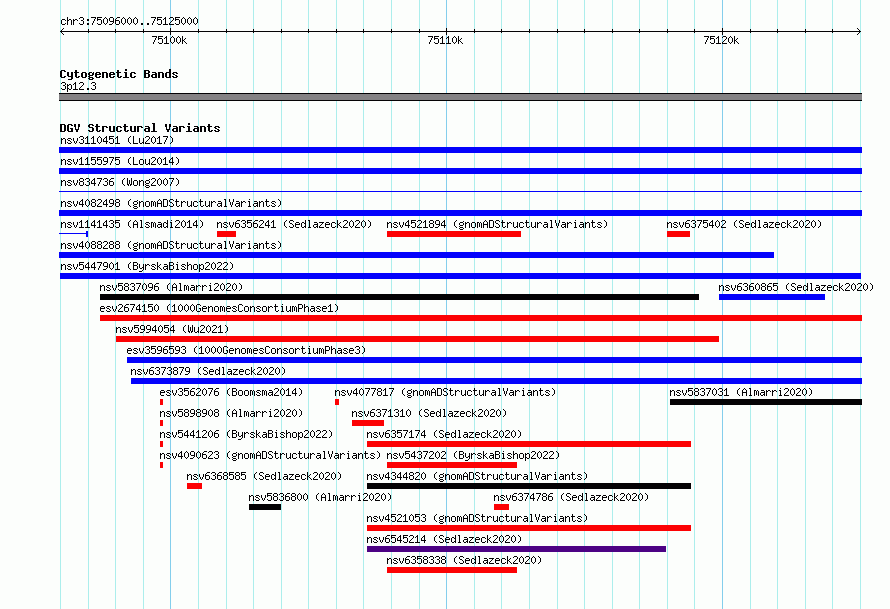Click esv3562076 (Boomsma2014) label
Image resolution: width=890 pixels, height=609 pixels.
click(231, 392)
